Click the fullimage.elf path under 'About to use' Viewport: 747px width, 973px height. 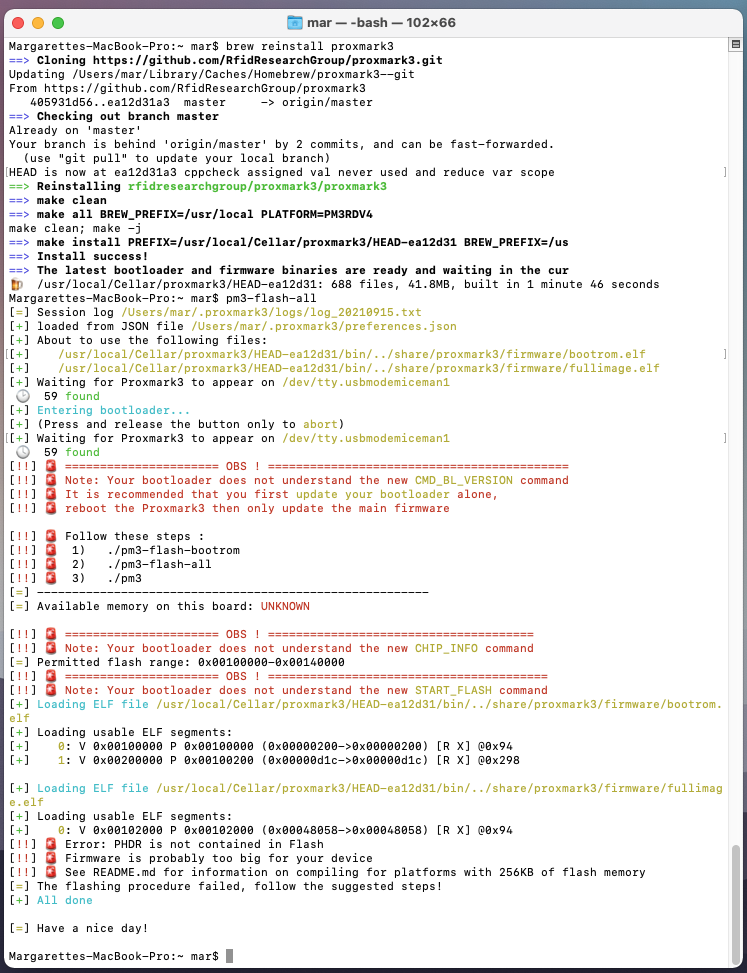(359, 369)
